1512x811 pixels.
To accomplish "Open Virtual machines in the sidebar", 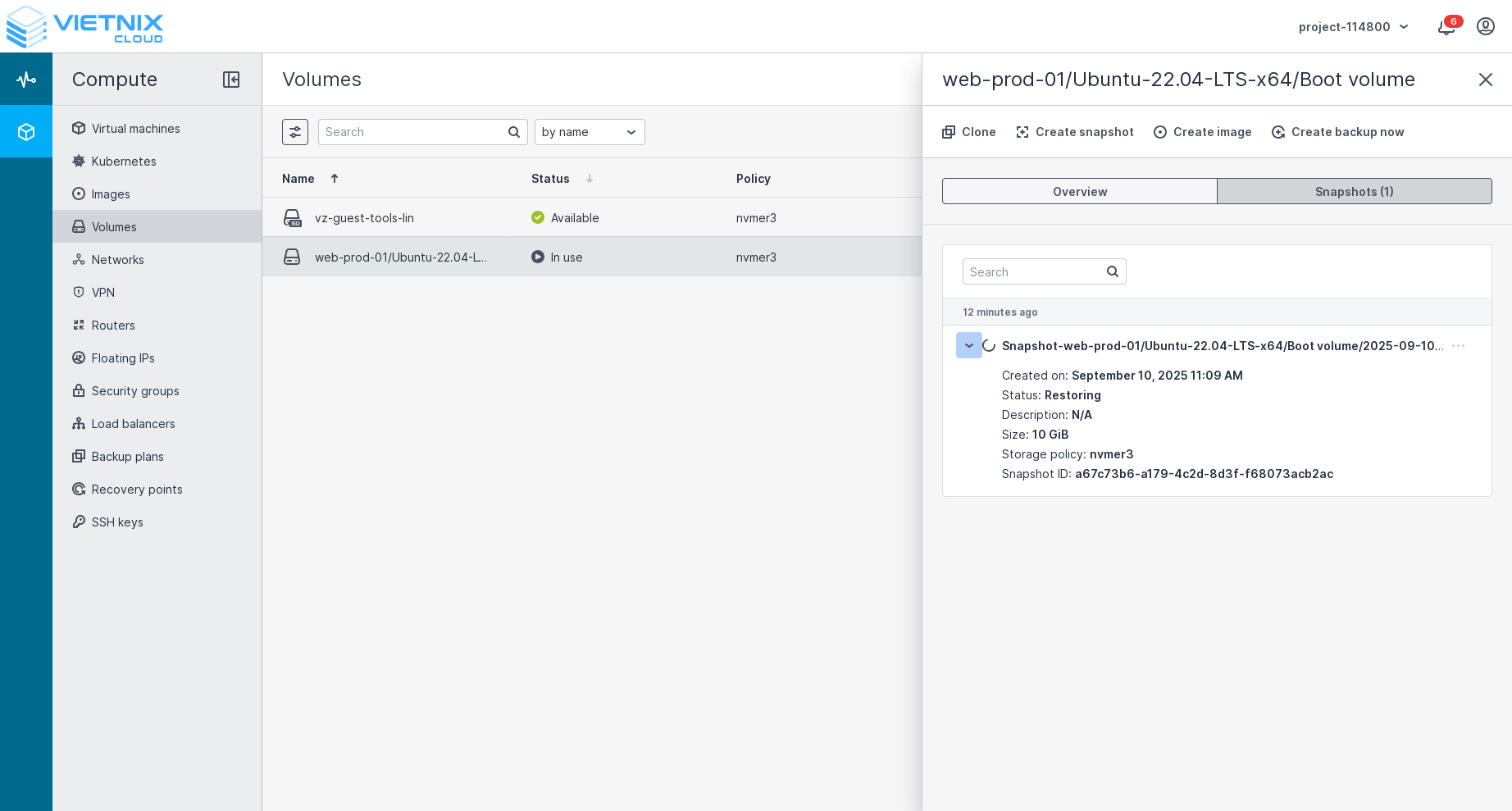I will [x=135, y=129].
